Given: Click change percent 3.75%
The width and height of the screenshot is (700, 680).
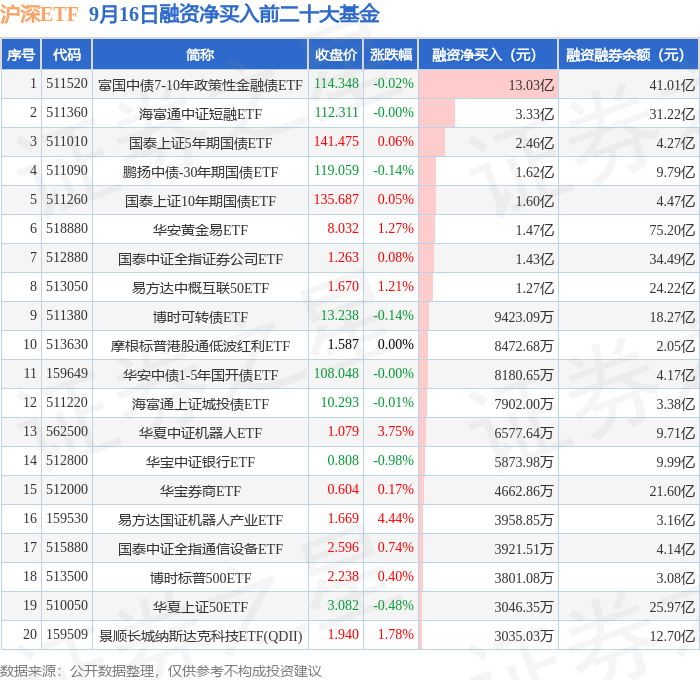Looking at the screenshot, I should (396, 432).
